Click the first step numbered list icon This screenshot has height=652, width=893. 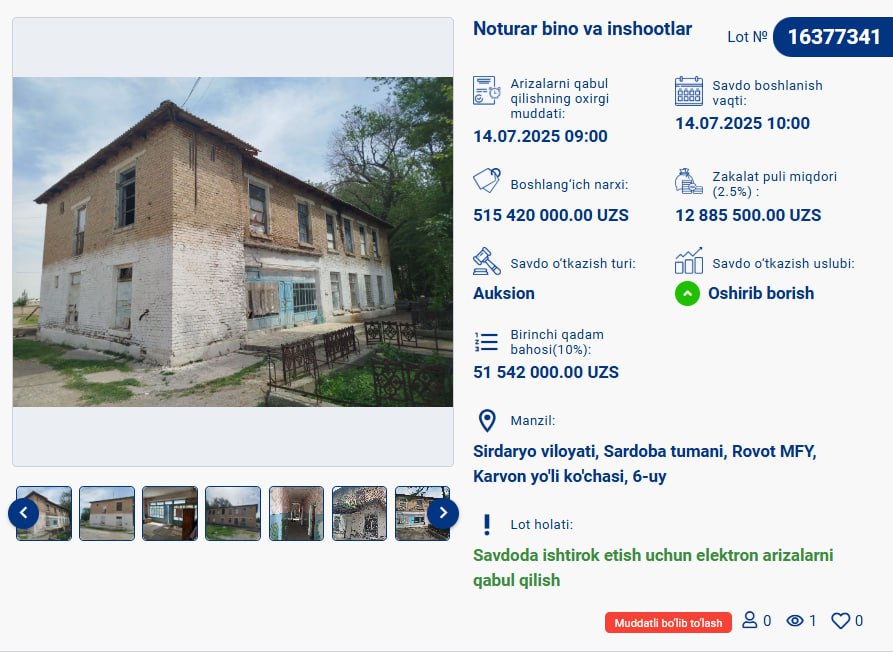click(486, 342)
